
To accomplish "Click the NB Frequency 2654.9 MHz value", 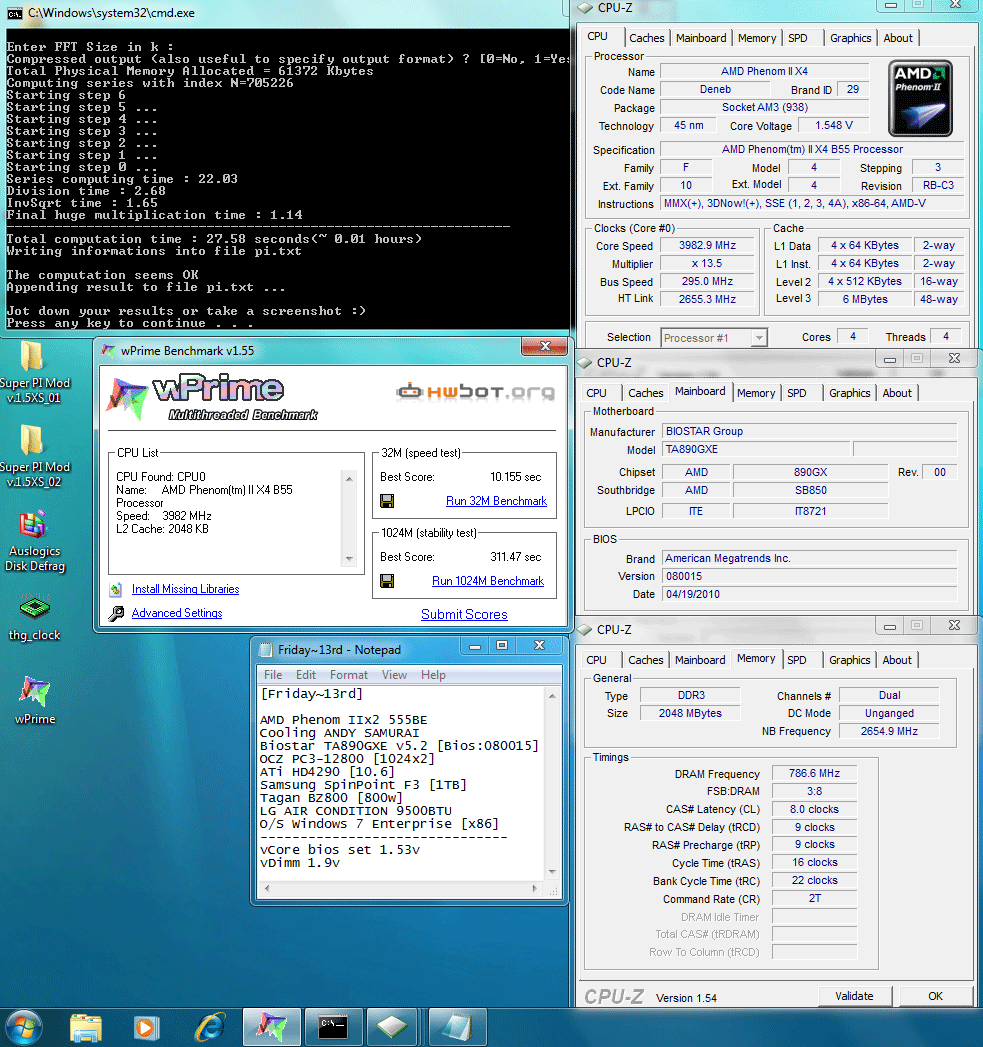I will click(889, 731).
